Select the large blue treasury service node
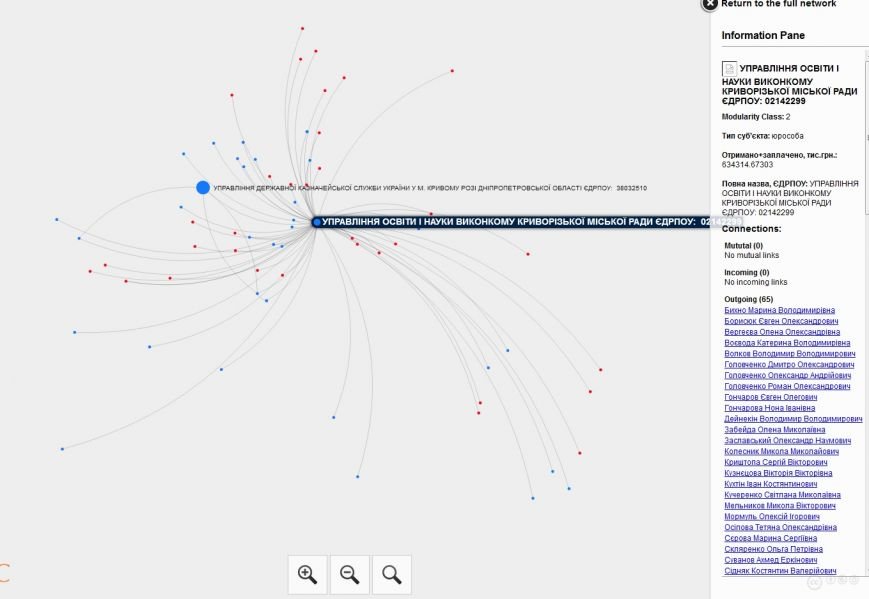The width and height of the screenshot is (869, 599). [x=203, y=187]
